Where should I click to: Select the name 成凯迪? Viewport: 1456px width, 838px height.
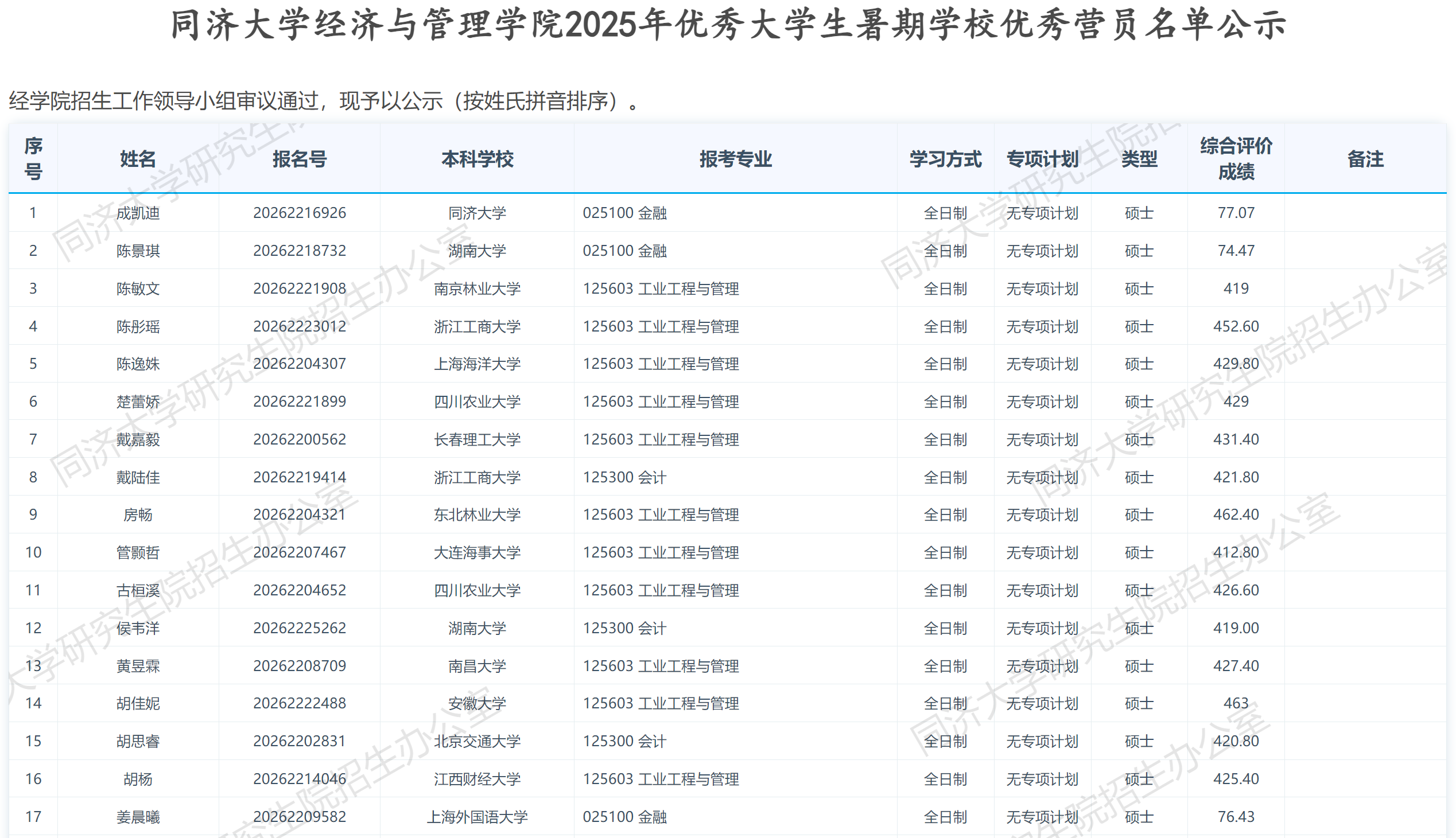tap(138, 213)
